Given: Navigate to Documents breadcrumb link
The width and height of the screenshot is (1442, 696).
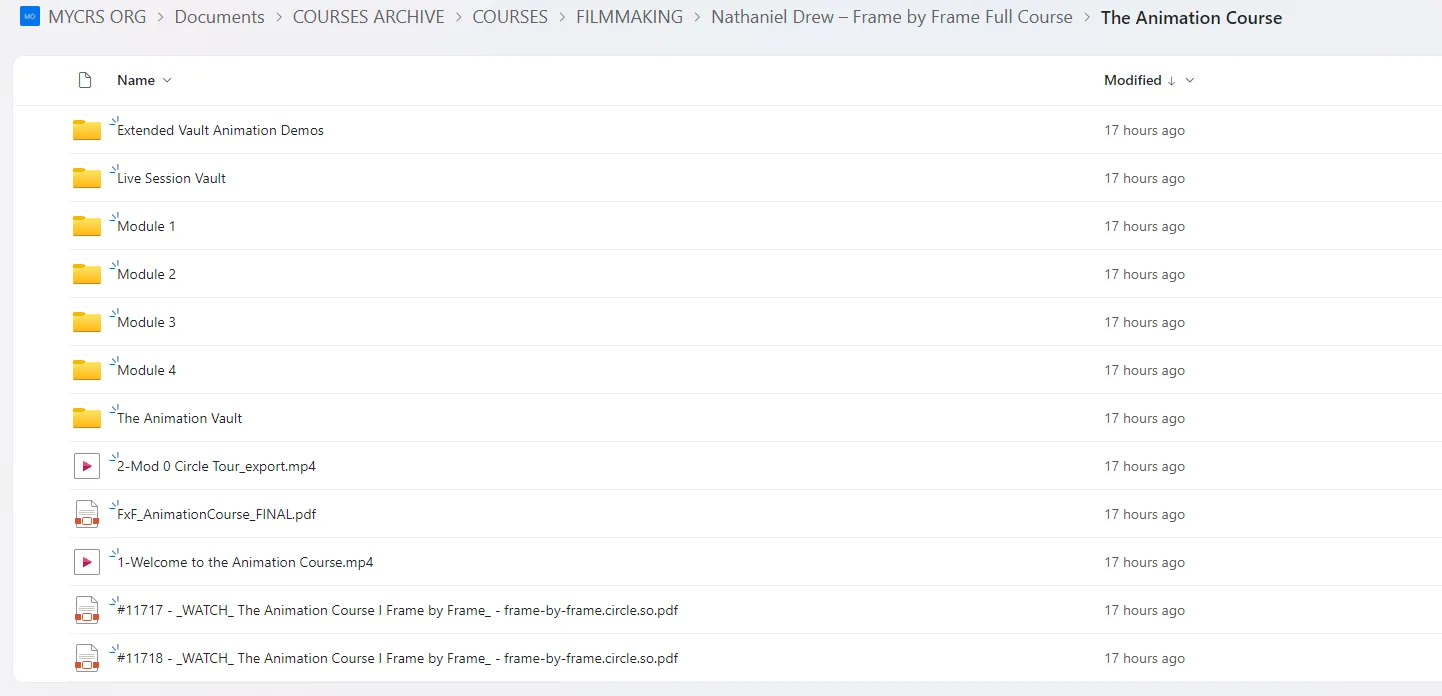Looking at the screenshot, I should pyautogui.click(x=219, y=17).
